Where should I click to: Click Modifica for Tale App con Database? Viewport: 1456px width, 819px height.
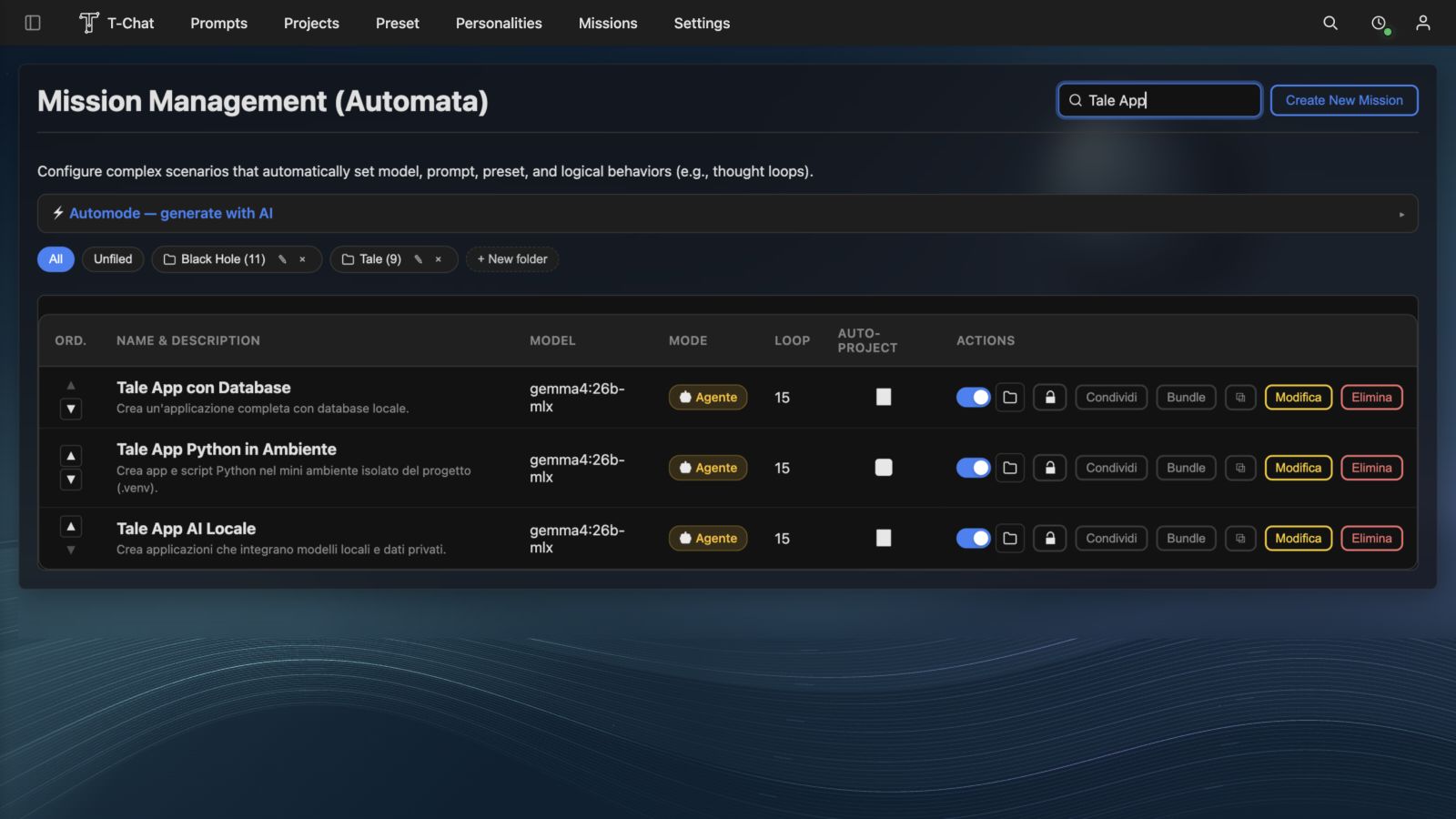1299,397
